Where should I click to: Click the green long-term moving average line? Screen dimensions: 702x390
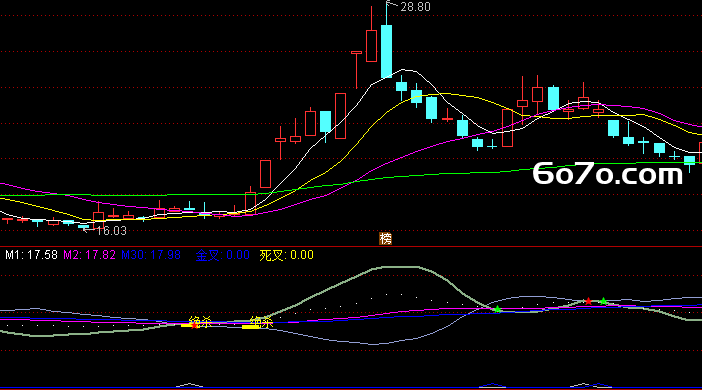448,173
